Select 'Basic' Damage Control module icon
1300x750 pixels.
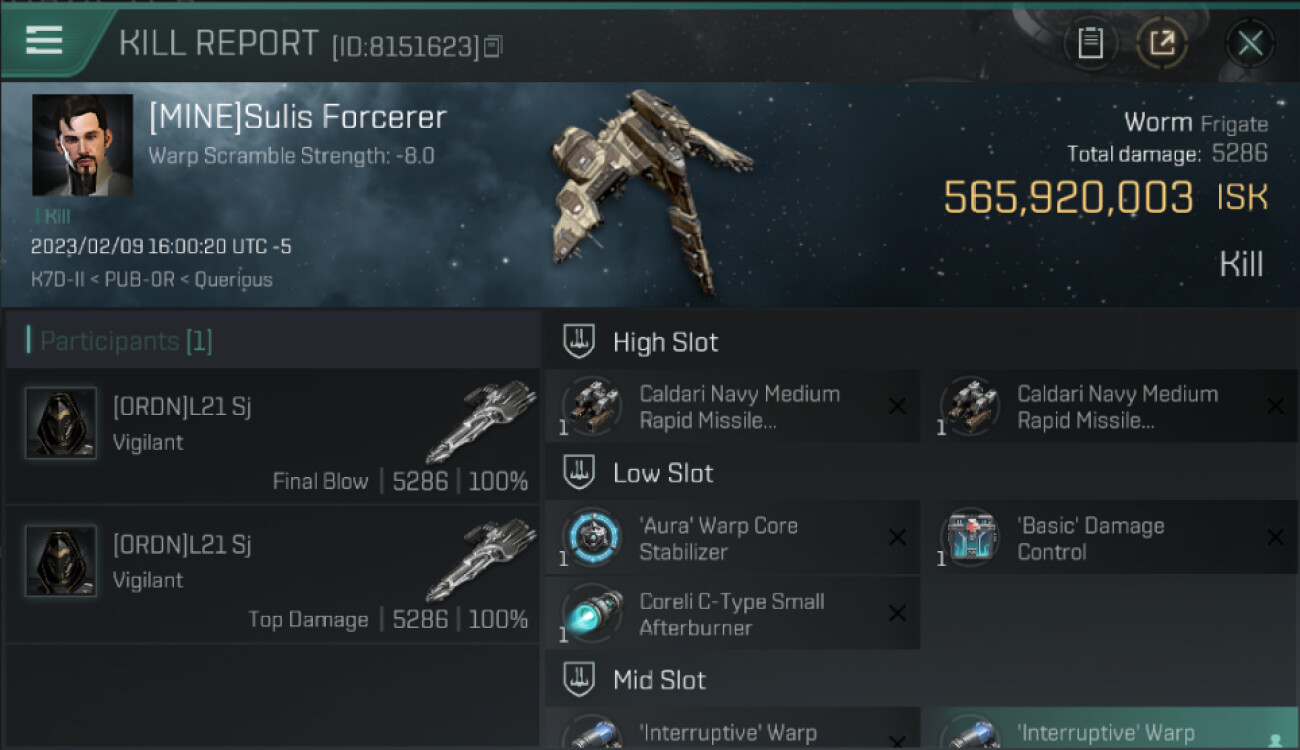click(969, 538)
